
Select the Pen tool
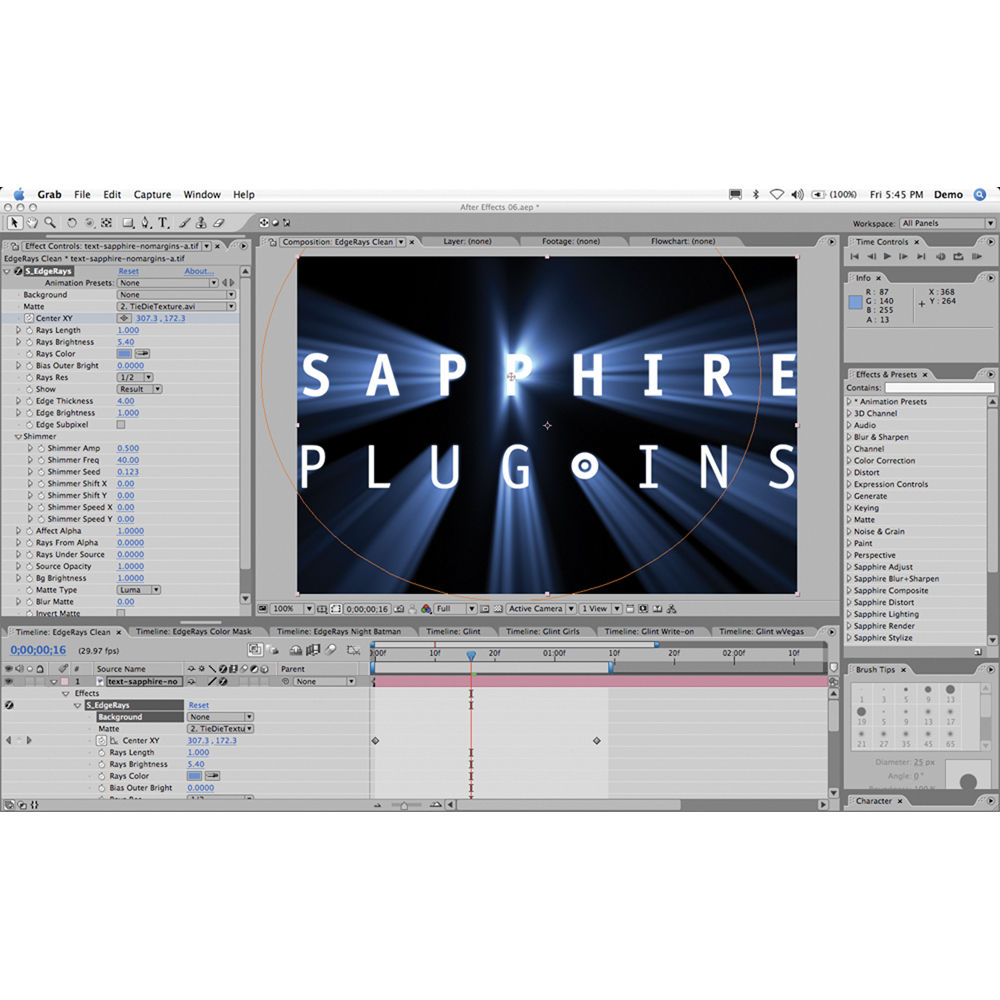[146, 223]
